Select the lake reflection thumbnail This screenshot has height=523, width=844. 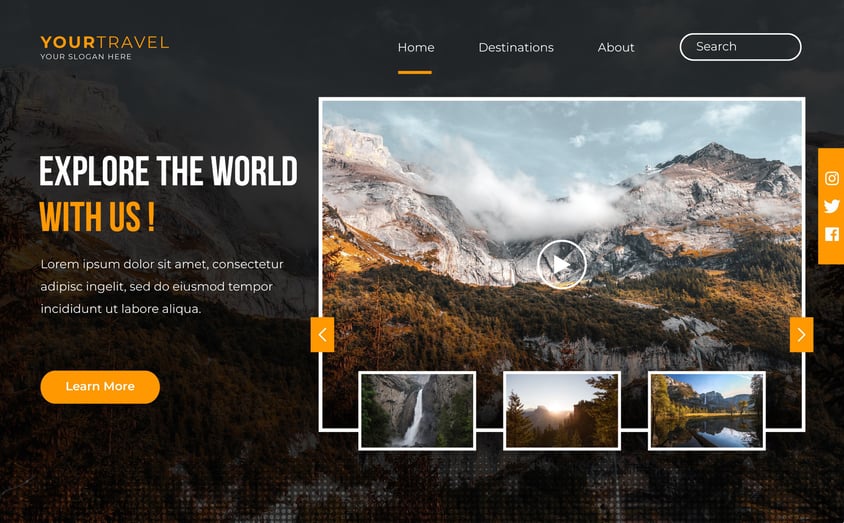[x=706, y=411]
